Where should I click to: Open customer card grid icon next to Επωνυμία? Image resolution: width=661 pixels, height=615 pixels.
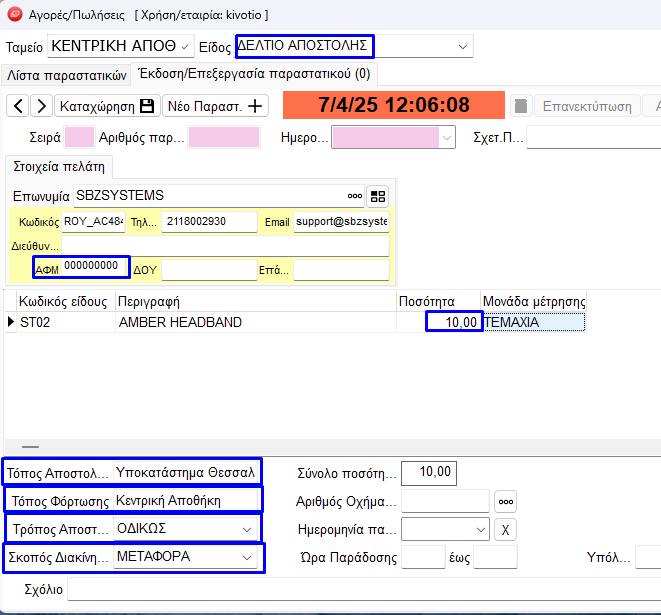point(377,196)
